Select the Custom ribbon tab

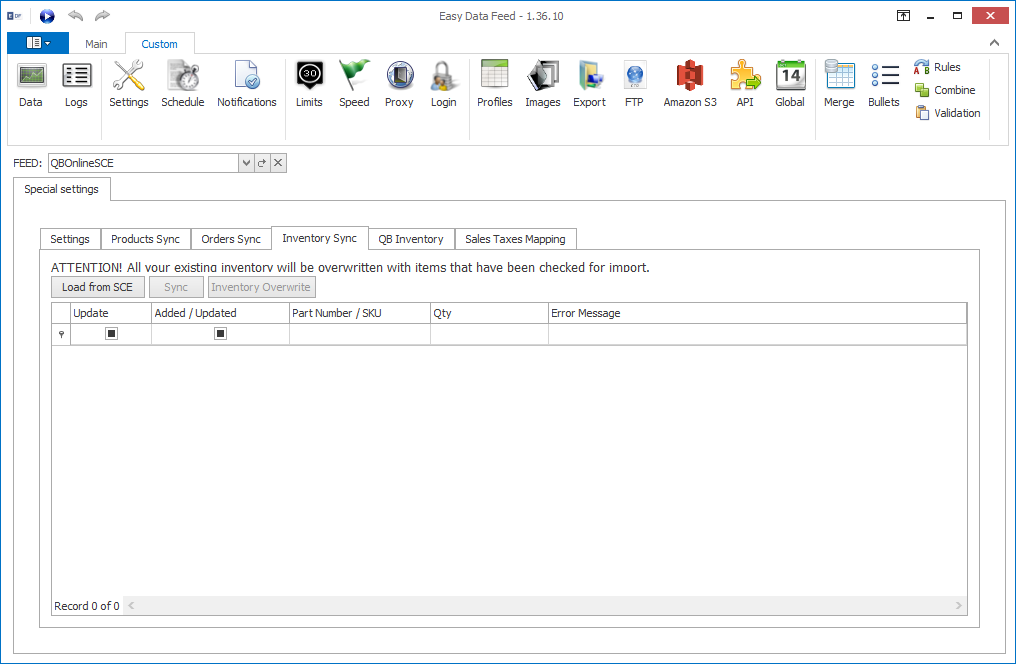[159, 44]
